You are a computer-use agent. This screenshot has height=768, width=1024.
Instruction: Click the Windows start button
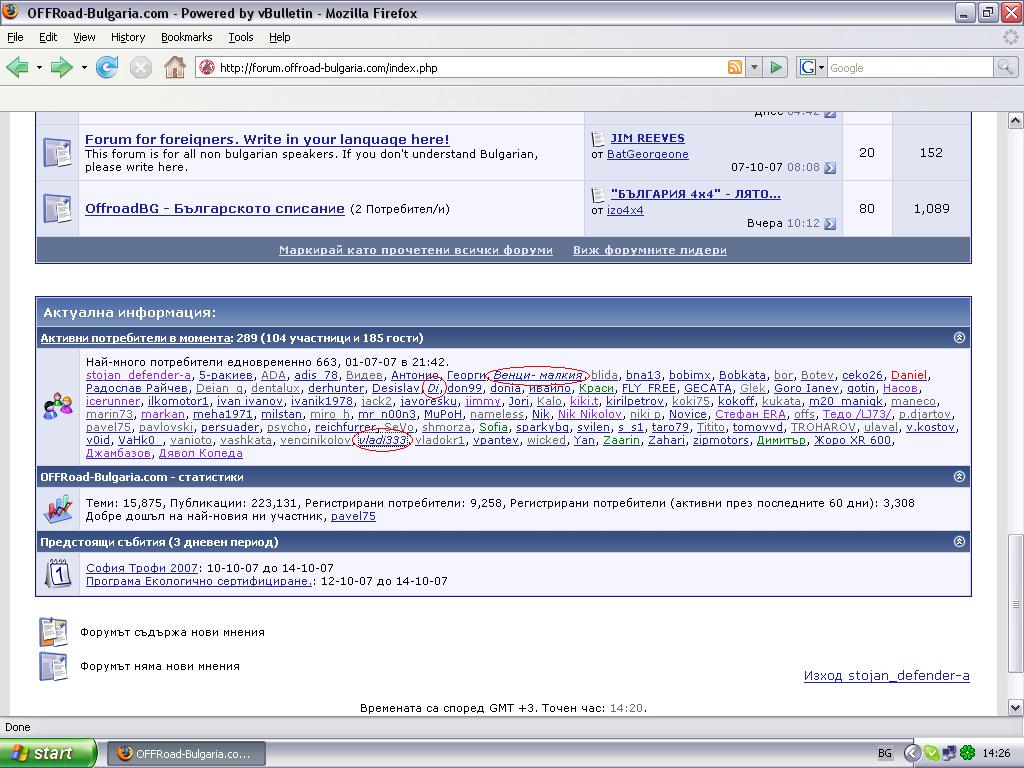click(x=48, y=753)
